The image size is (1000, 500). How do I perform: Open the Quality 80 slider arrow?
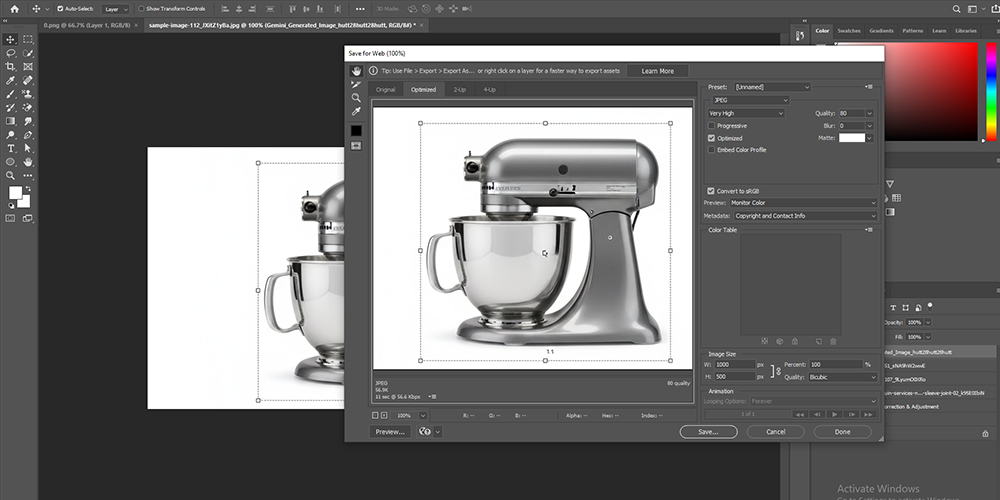[869, 113]
